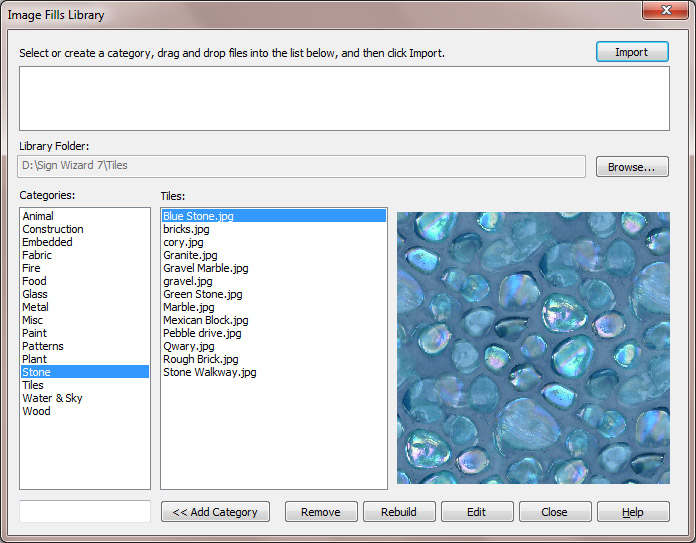Close the window with the X button
This screenshot has width=696, height=543.
pos(665,10)
